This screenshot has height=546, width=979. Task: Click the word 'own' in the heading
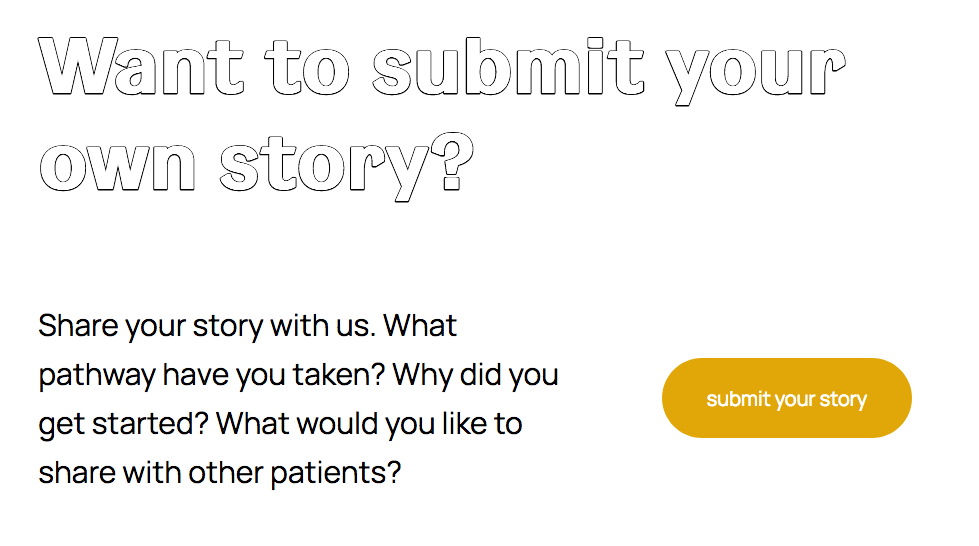[x=117, y=167]
